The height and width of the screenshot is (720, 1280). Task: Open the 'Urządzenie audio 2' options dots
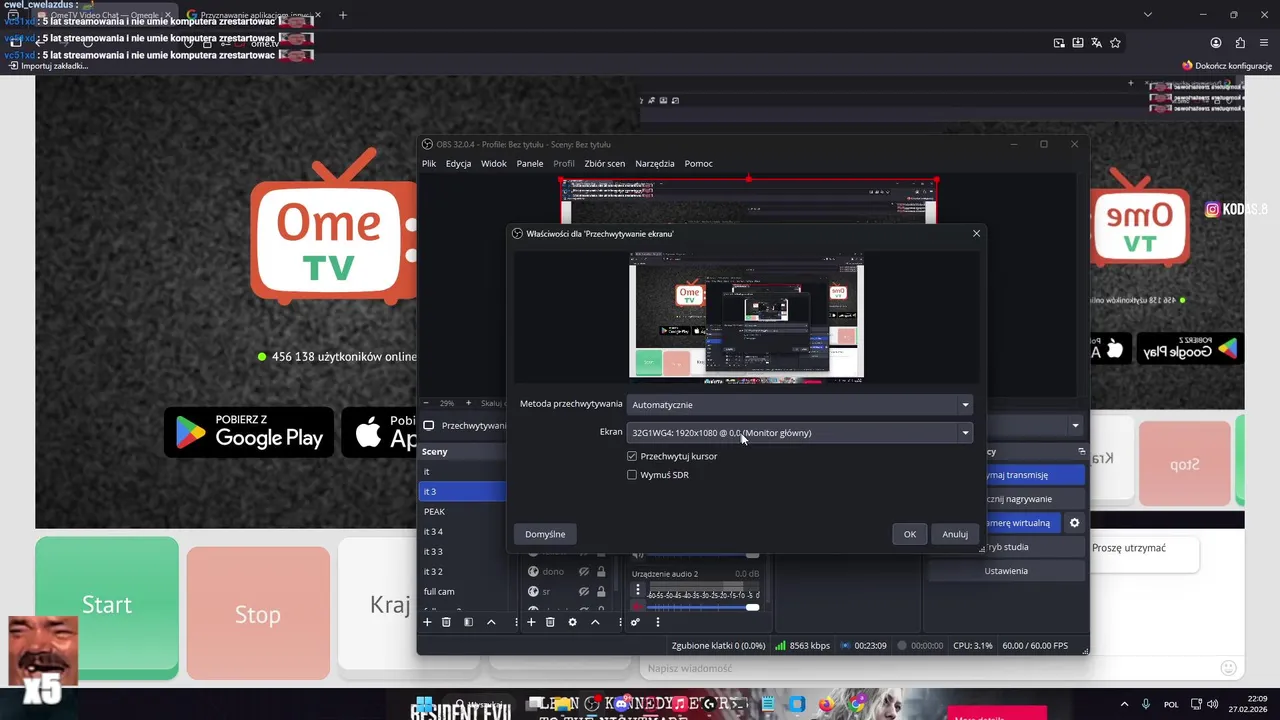(638, 590)
